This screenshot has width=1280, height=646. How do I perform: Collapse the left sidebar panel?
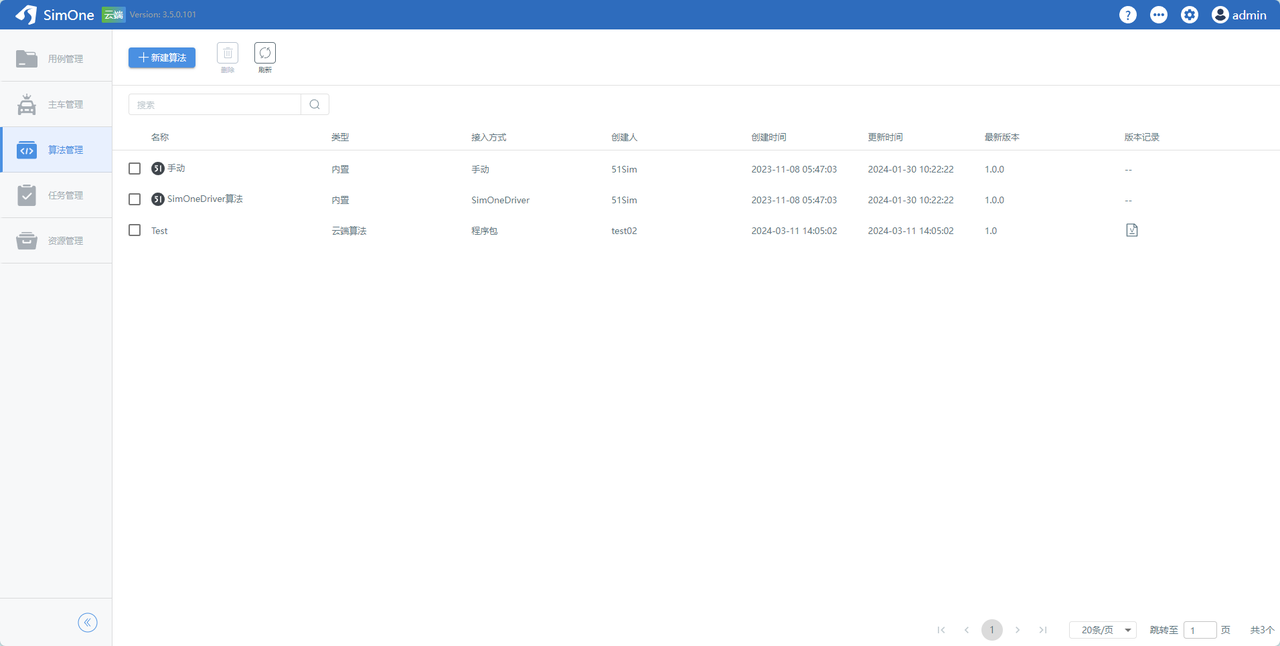click(88, 623)
